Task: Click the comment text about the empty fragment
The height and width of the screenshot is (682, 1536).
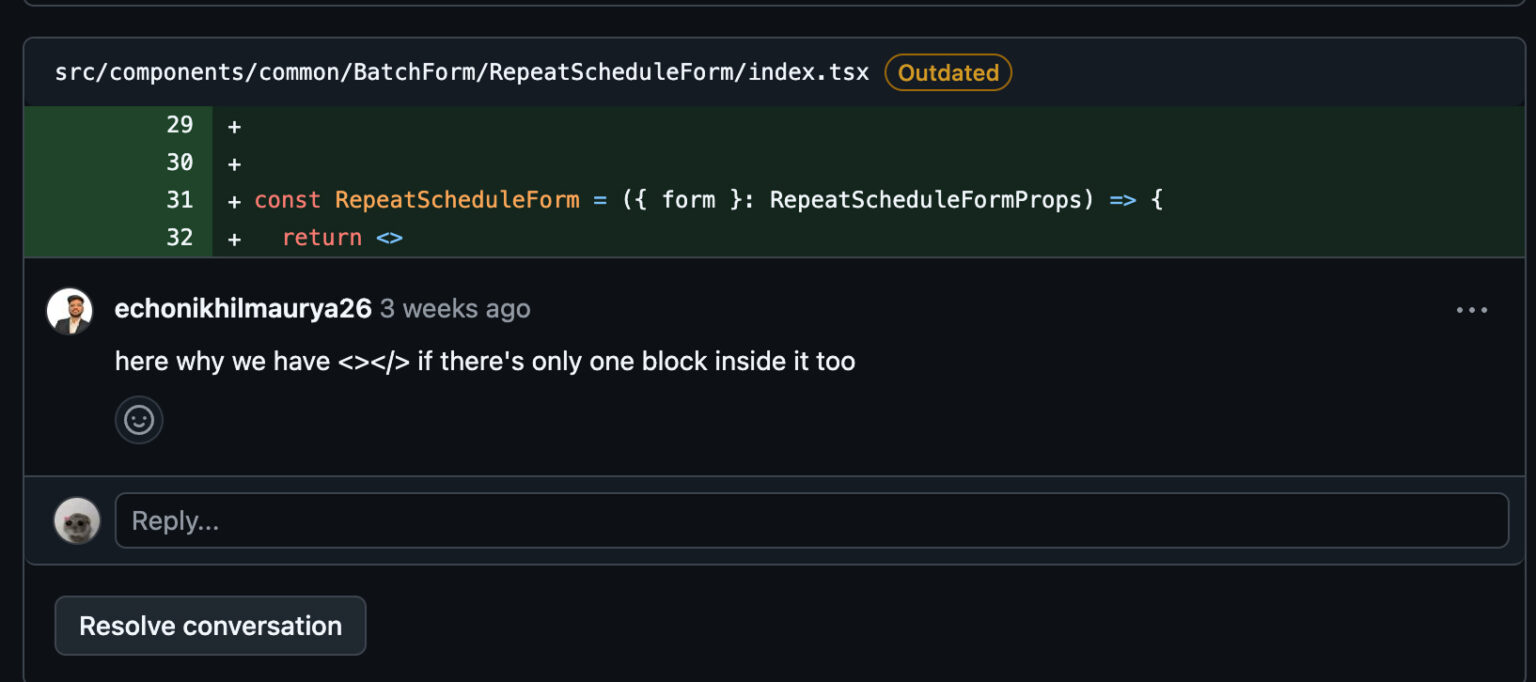Action: click(485, 361)
